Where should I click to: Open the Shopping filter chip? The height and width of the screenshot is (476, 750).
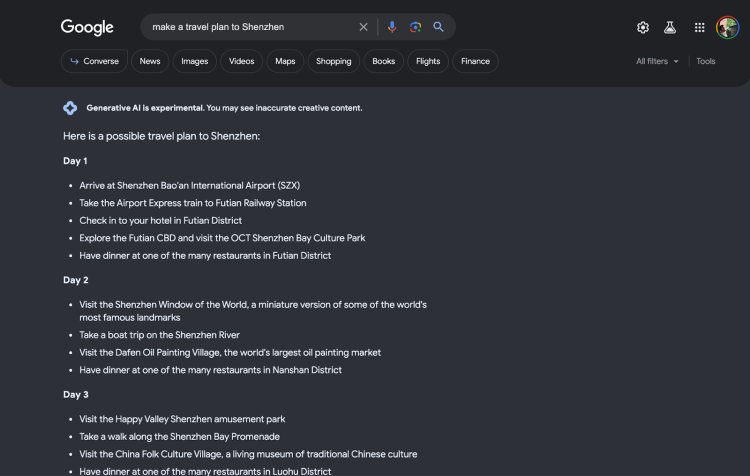click(x=334, y=61)
